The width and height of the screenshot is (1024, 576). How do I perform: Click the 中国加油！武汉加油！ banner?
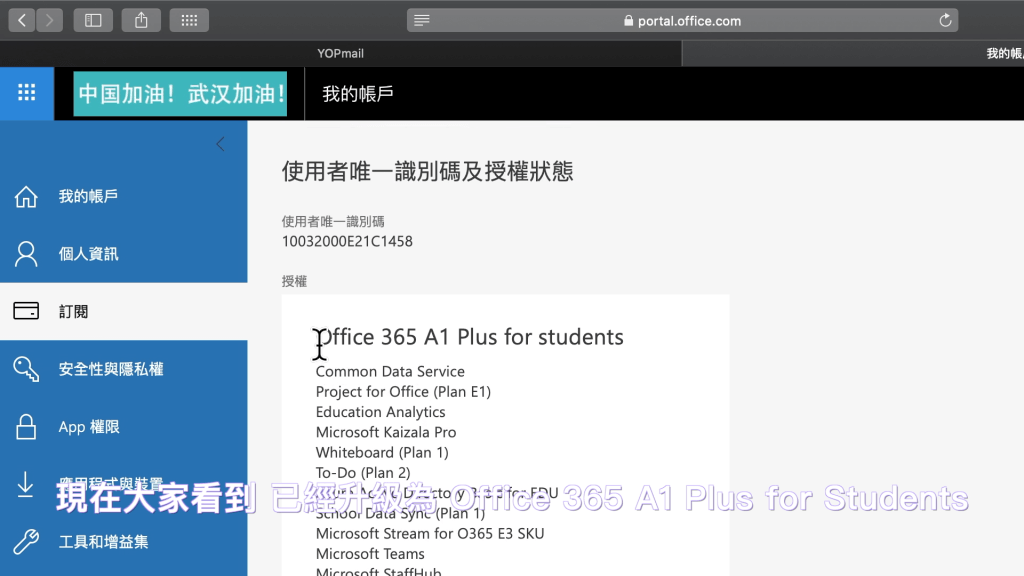180,94
